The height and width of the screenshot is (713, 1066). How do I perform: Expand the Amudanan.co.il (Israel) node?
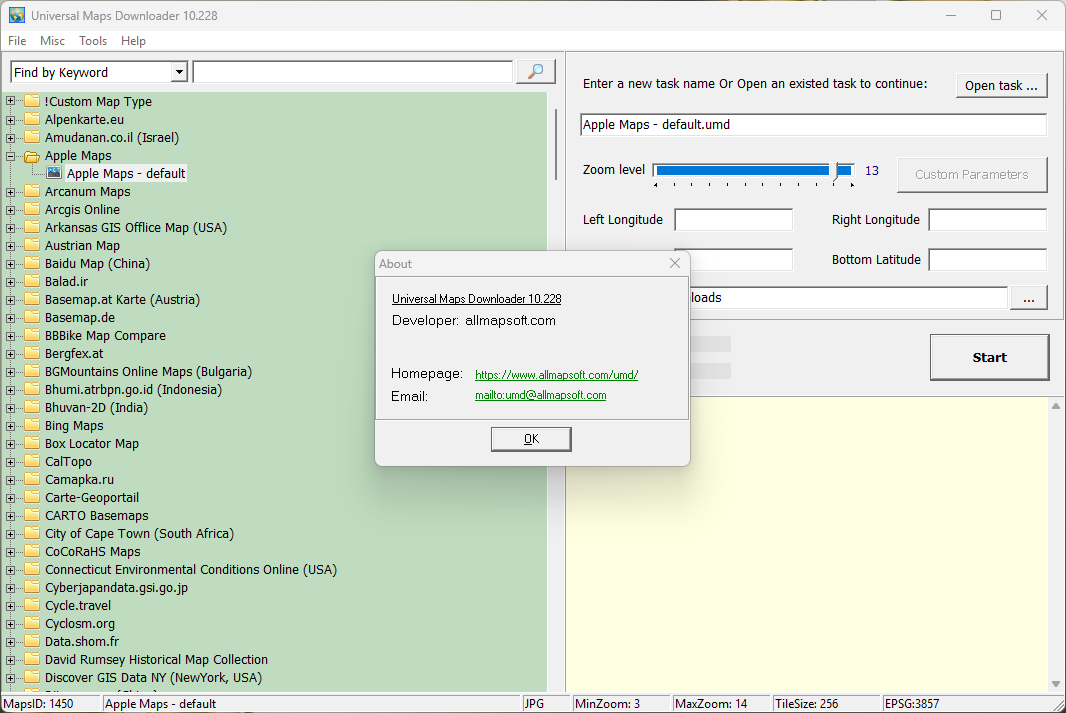tap(10, 137)
